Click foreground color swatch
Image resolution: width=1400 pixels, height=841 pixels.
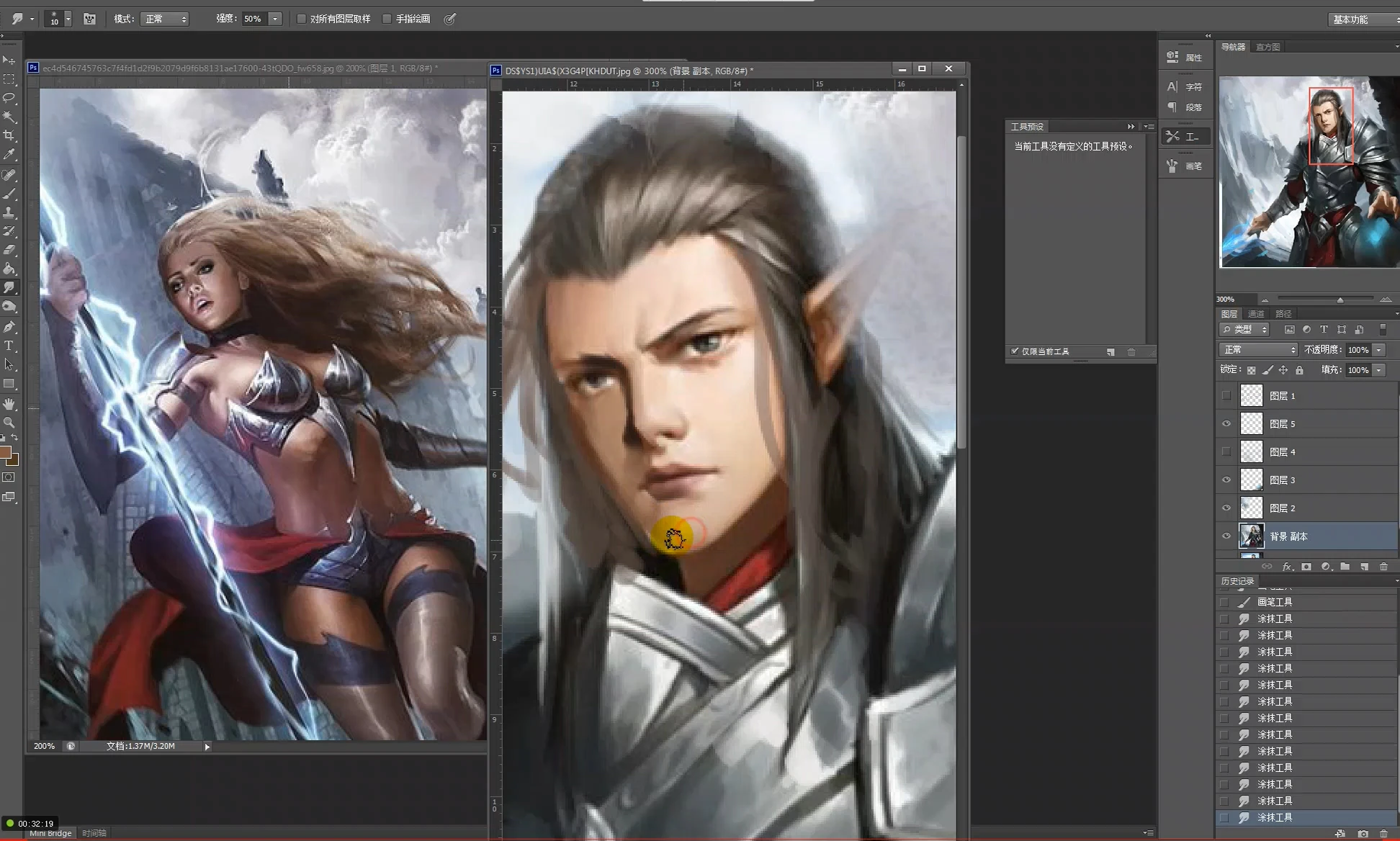click(5, 452)
